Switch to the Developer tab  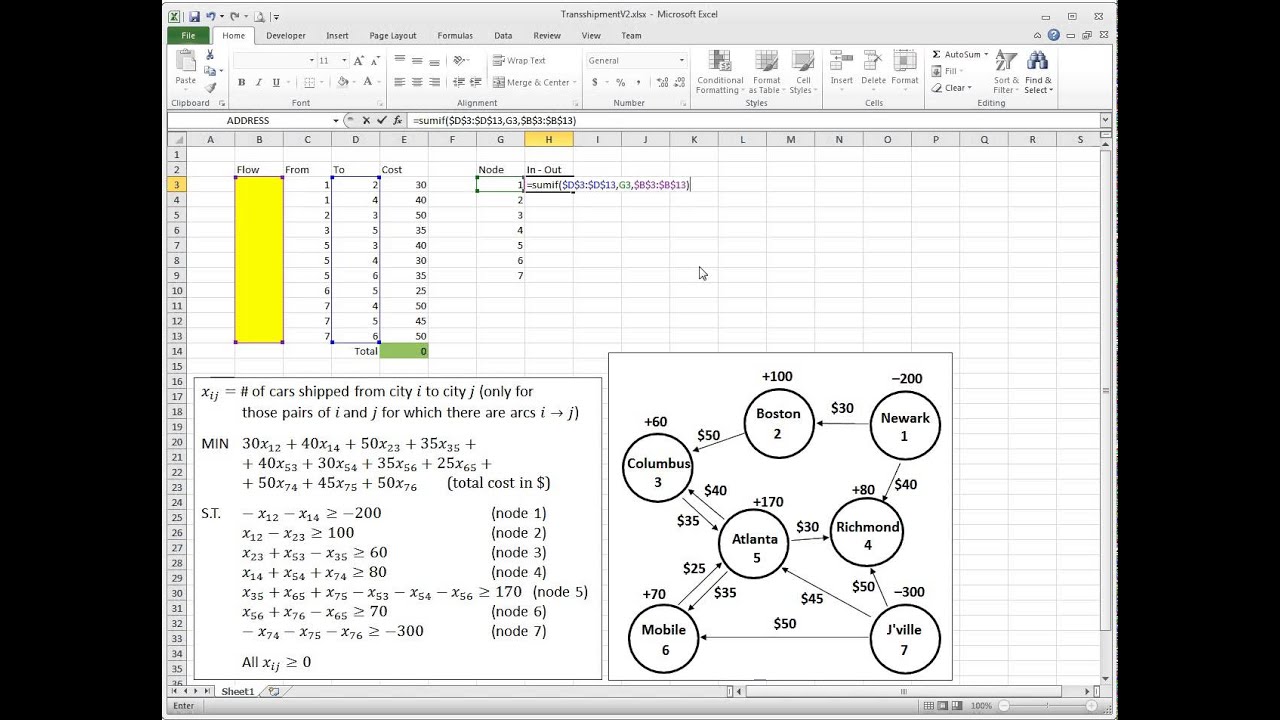point(286,35)
